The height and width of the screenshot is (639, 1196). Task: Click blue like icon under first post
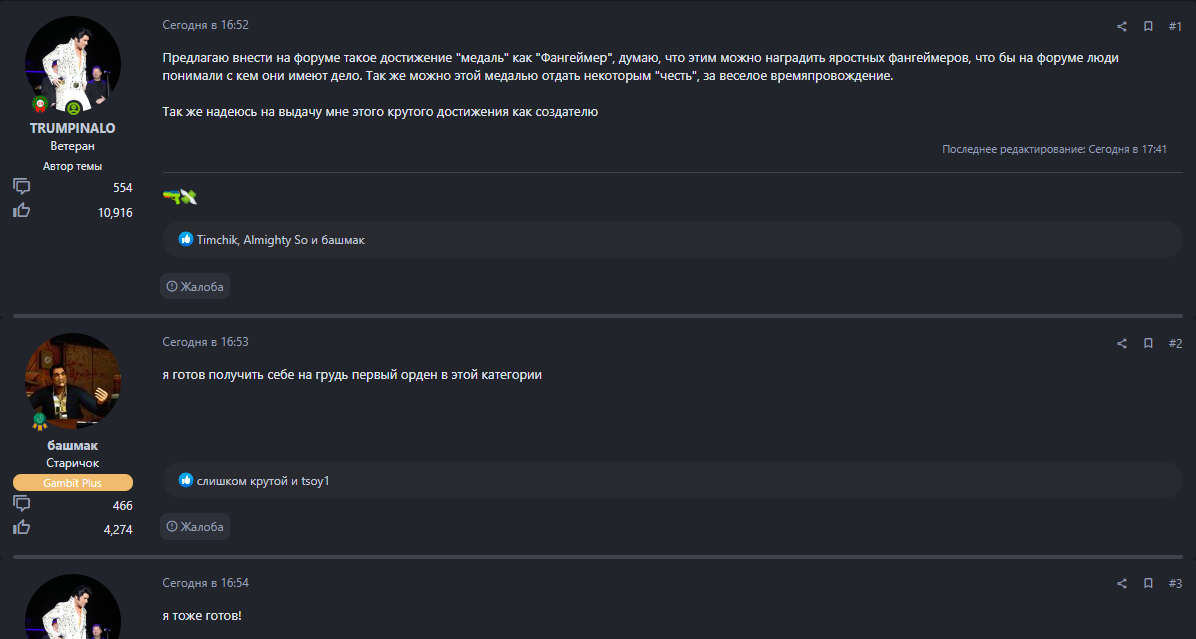186,240
